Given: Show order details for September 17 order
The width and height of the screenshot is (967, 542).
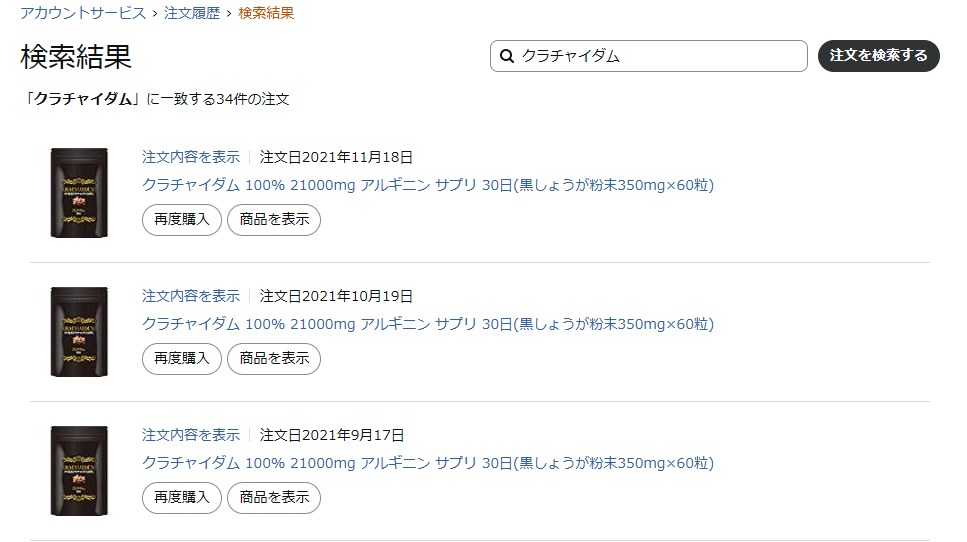Looking at the screenshot, I should click(191, 435).
